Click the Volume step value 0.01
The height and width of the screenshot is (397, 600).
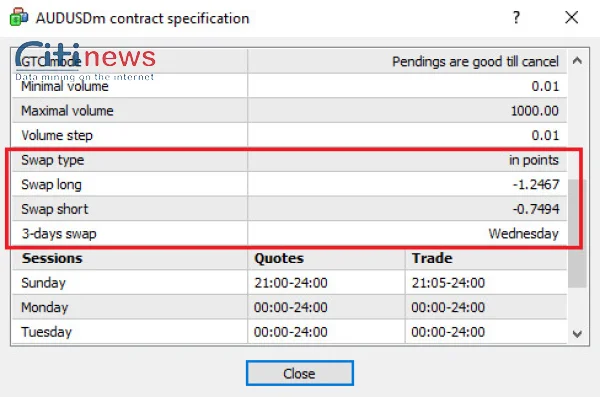click(x=545, y=136)
